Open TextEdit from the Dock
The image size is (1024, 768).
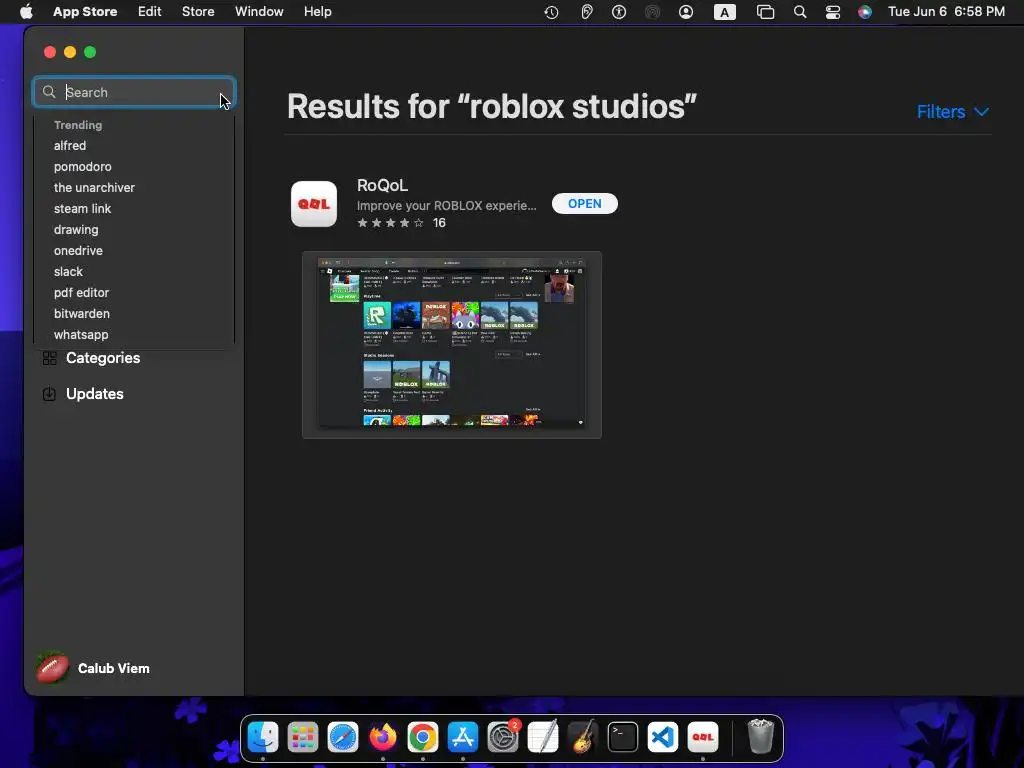click(543, 737)
